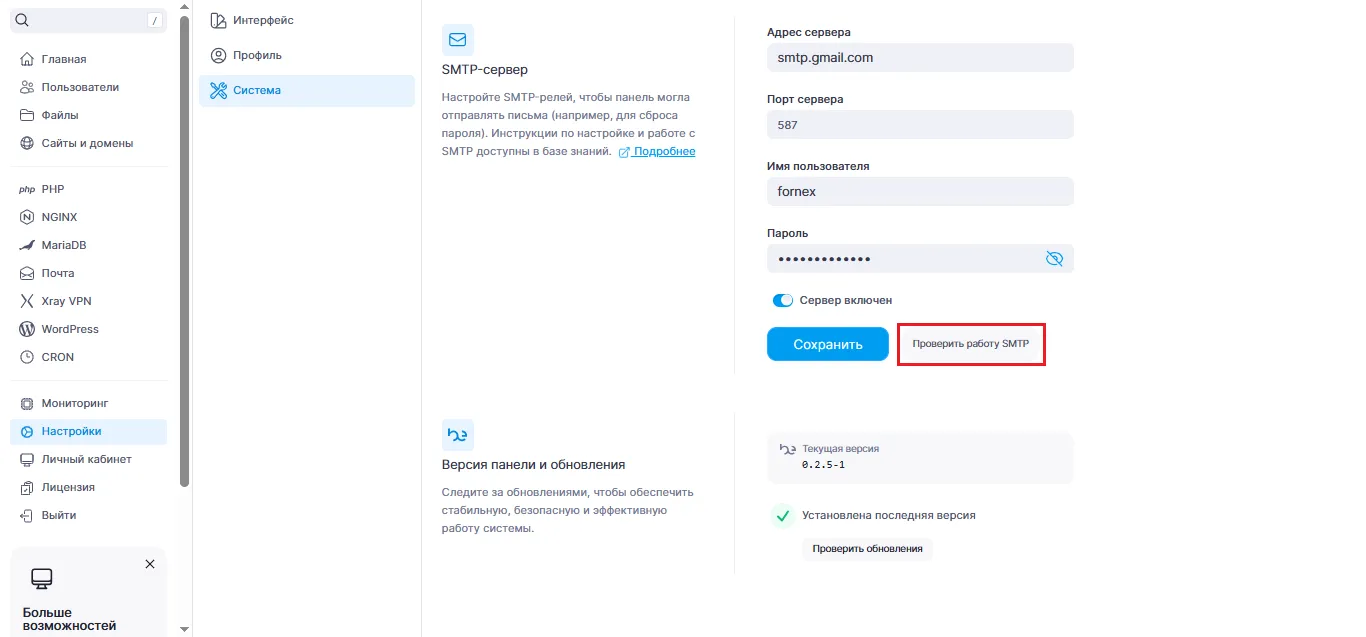The height and width of the screenshot is (637, 1366).
Task: Click the Сохранить button
Action: pyautogui.click(x=828, y=344)
